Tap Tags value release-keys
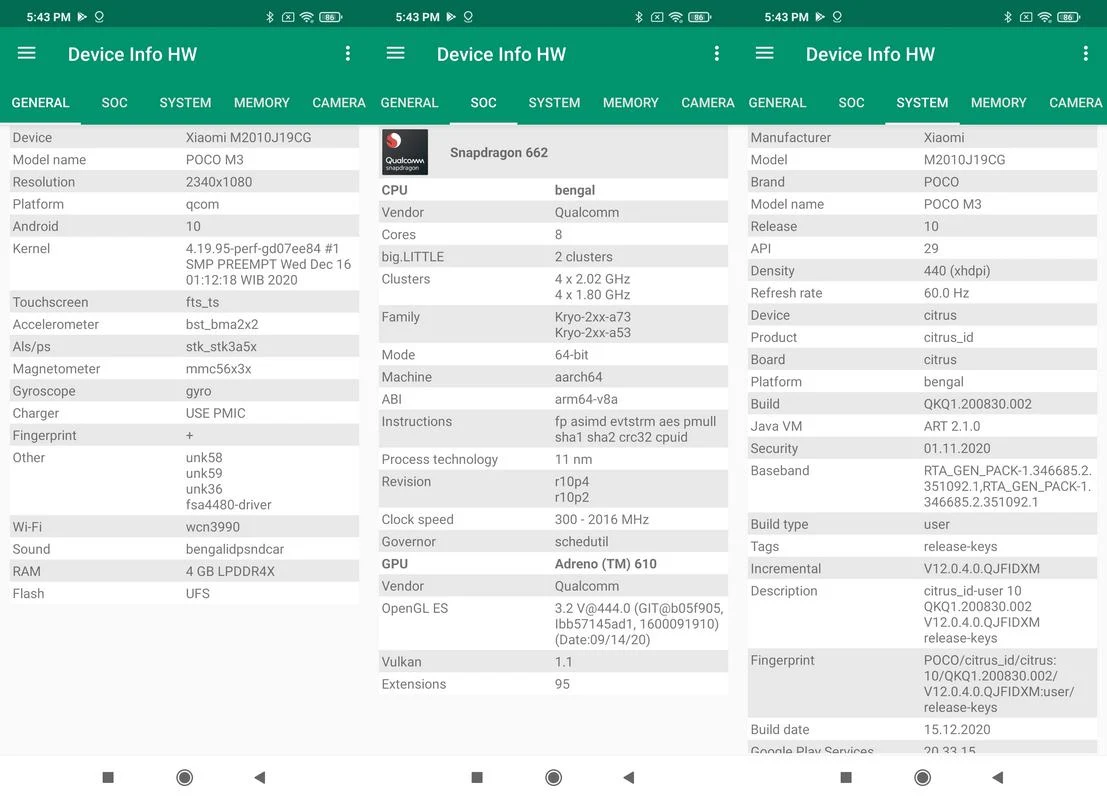The image size is (1107, 800). (x=960, y=547)
